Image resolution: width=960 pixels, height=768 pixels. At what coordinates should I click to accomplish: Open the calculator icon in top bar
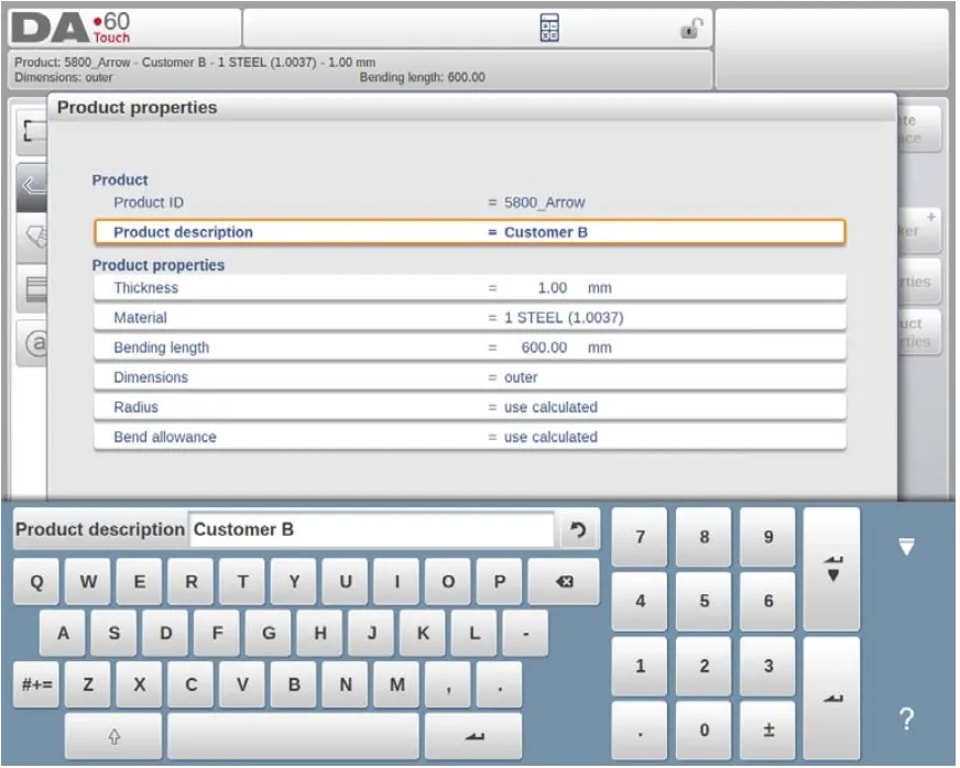click(550, 28)
